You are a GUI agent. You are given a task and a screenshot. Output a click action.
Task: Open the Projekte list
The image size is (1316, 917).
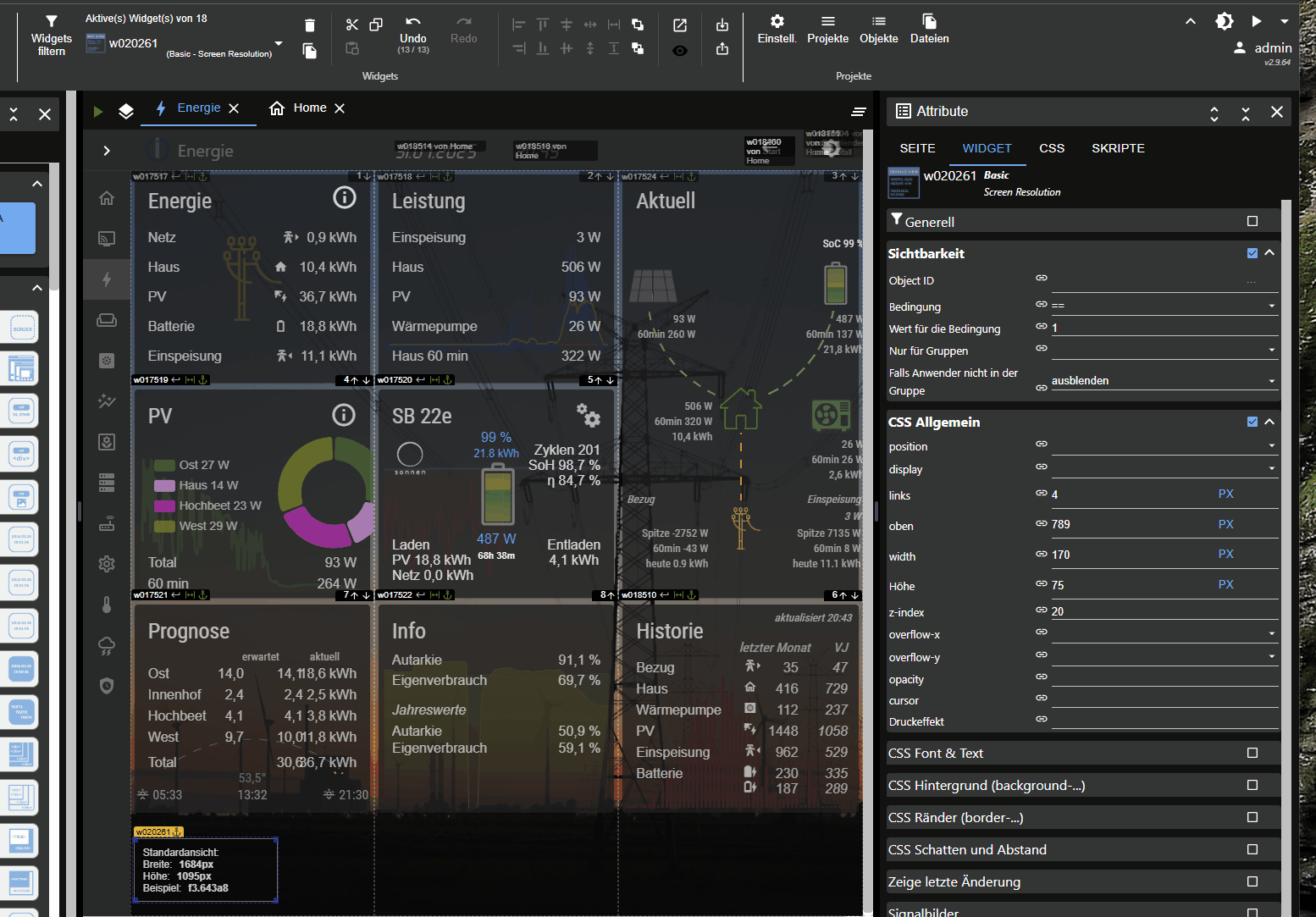[x=827, y=22]
